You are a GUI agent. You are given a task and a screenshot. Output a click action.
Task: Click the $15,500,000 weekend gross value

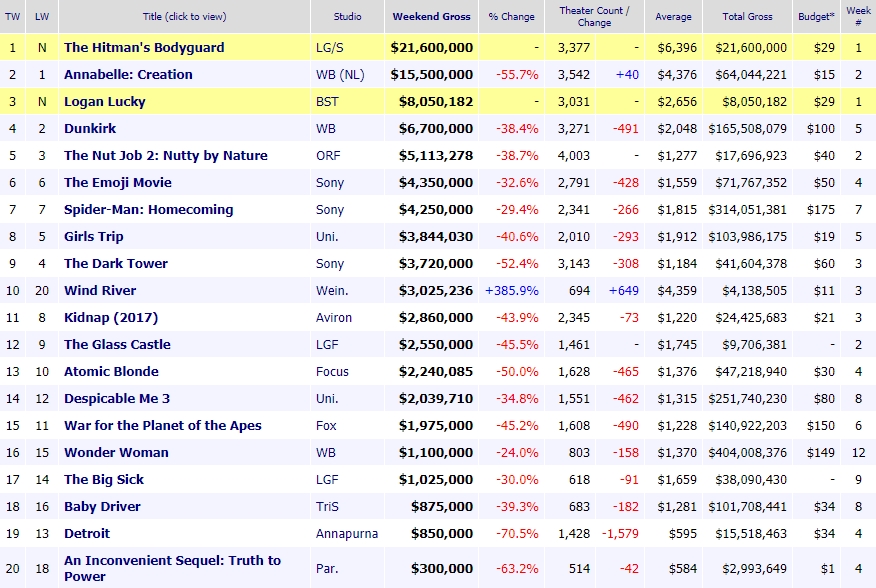tap(432, 75)
